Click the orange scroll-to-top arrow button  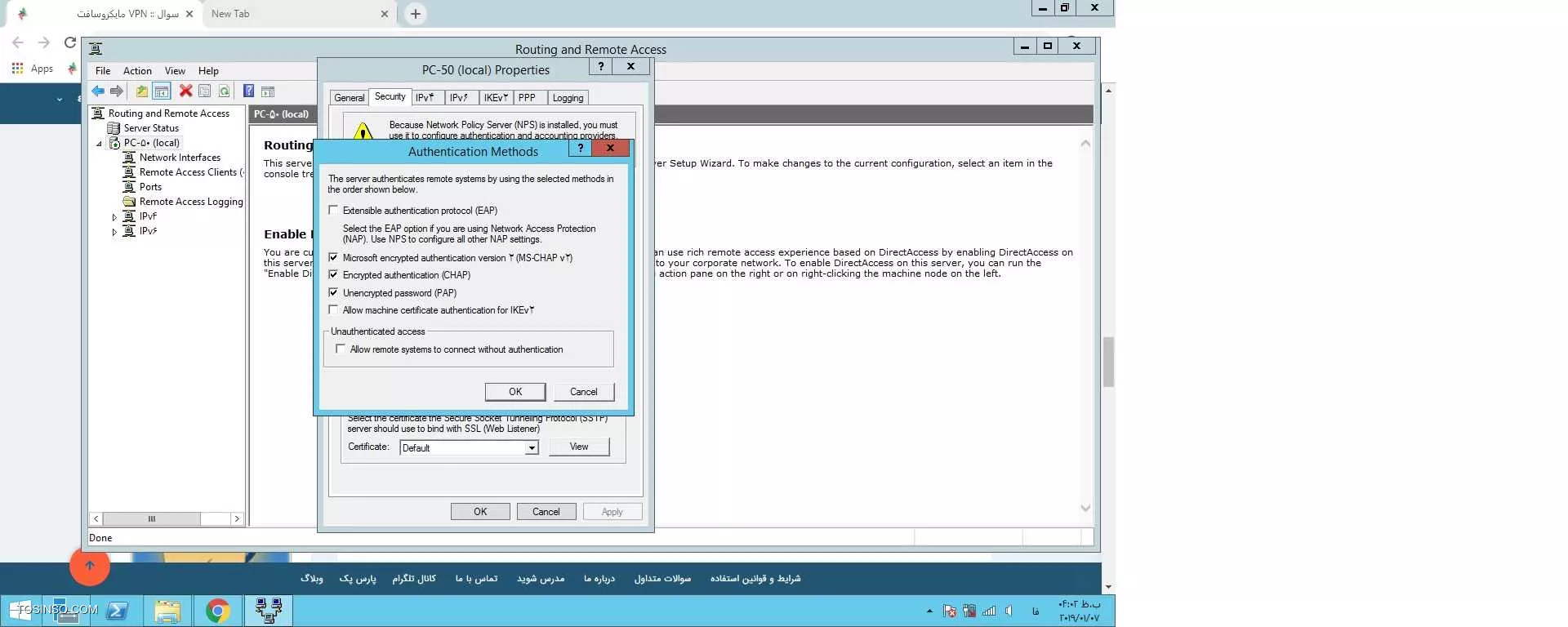pyautogui.click(x=90, y=566)
